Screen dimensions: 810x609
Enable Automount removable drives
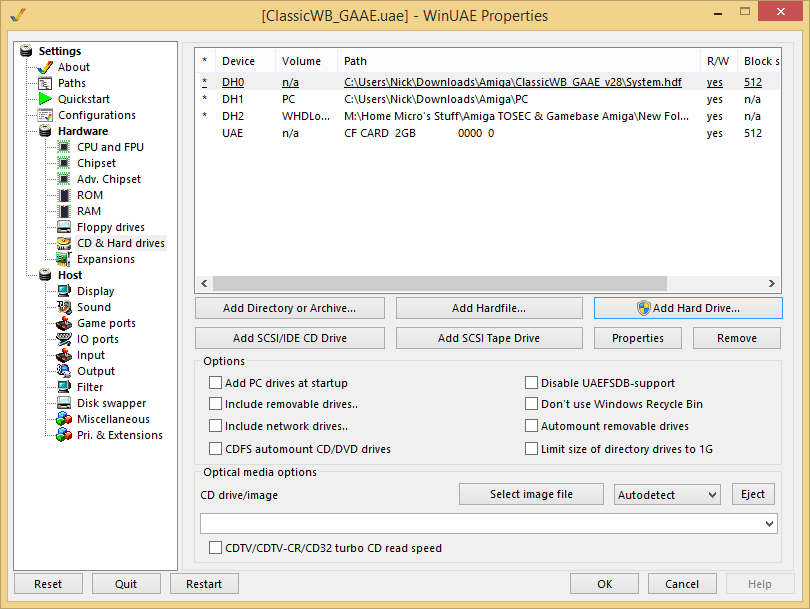coord(532,426)
